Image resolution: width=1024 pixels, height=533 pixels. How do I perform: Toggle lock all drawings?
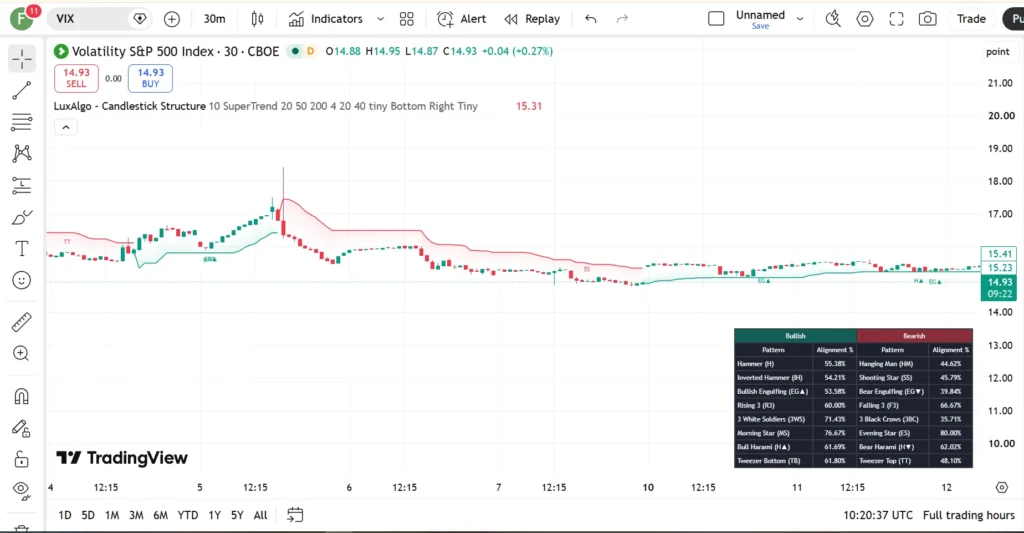tap(22, 459)
